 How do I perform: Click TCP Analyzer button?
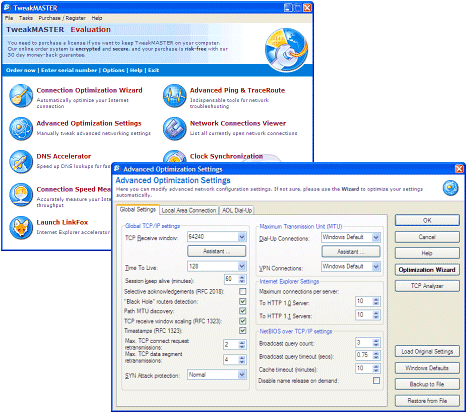coord(427,286)
